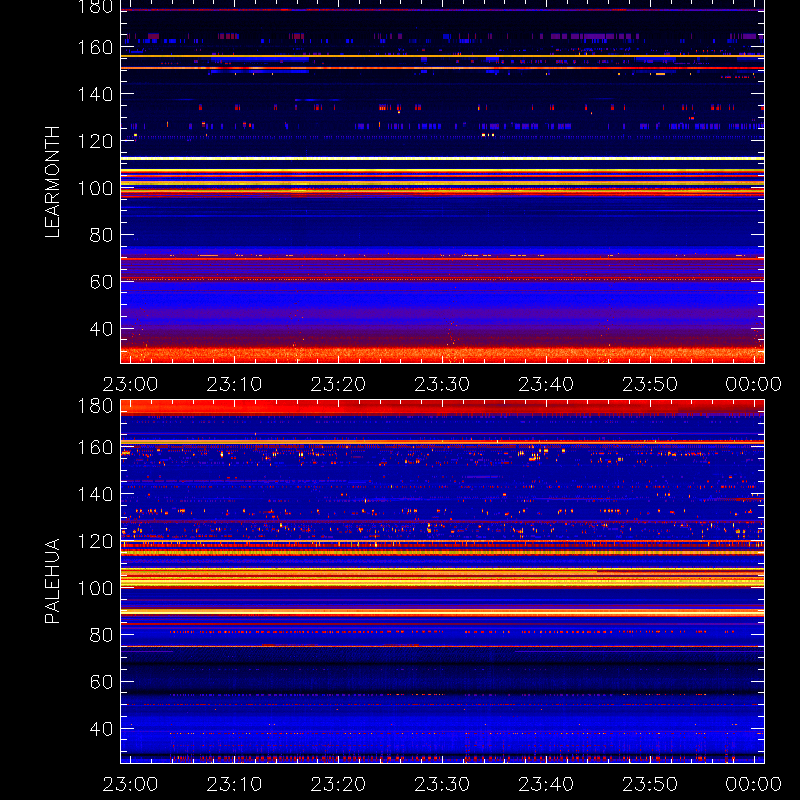Click the 120 tick label on PALEHUA axis
800x800 pixels.
click(x=95, y=541)
